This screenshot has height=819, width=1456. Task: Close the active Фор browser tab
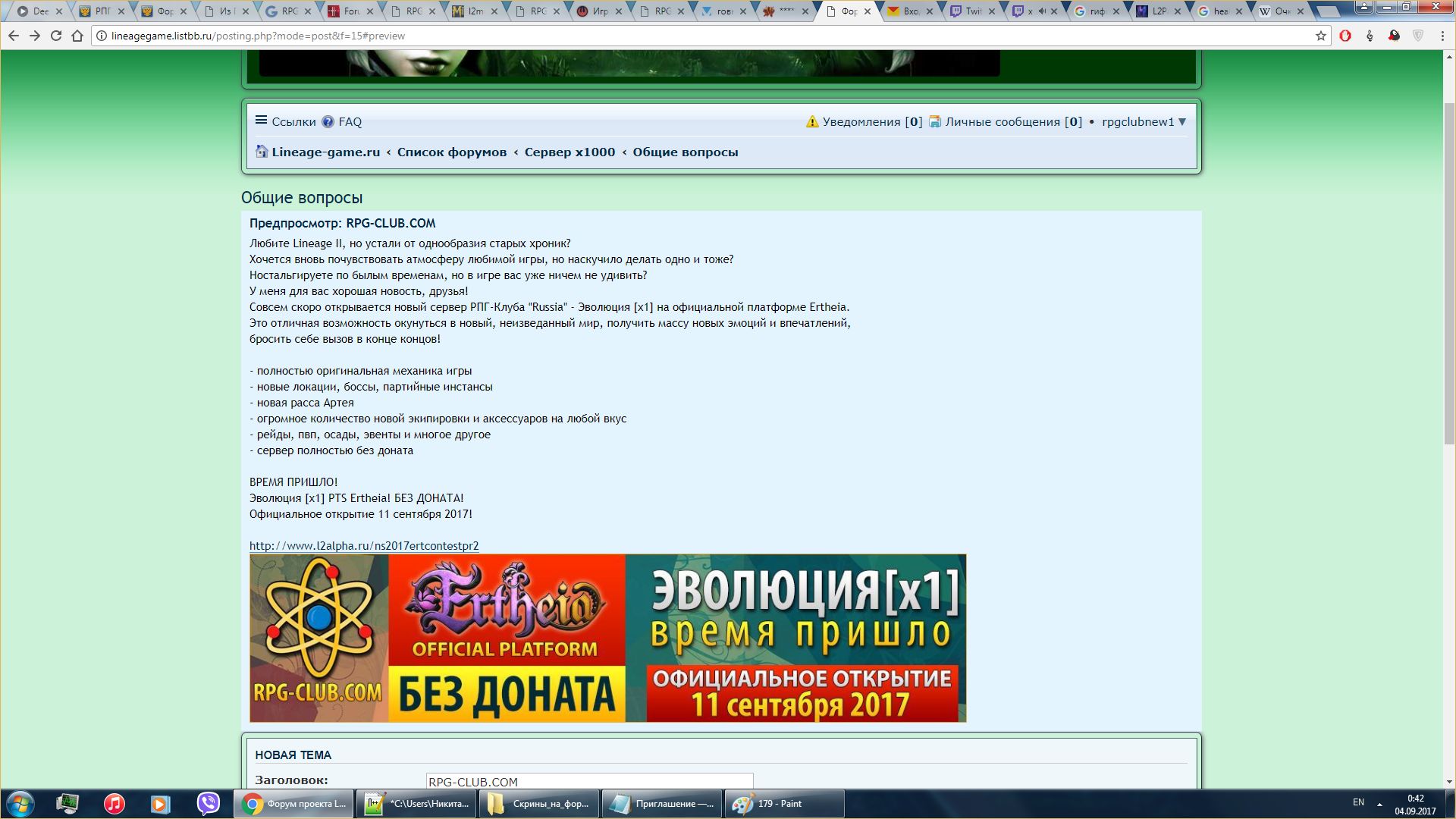(868, 11)
